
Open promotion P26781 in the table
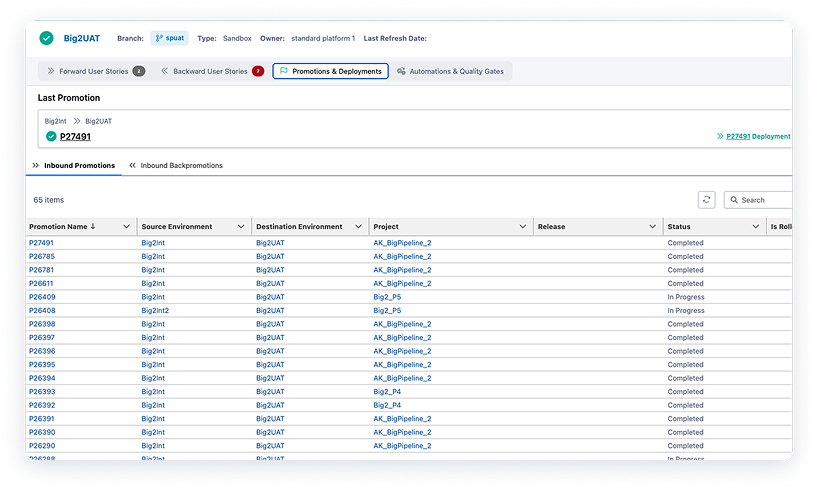coord(41,270)
